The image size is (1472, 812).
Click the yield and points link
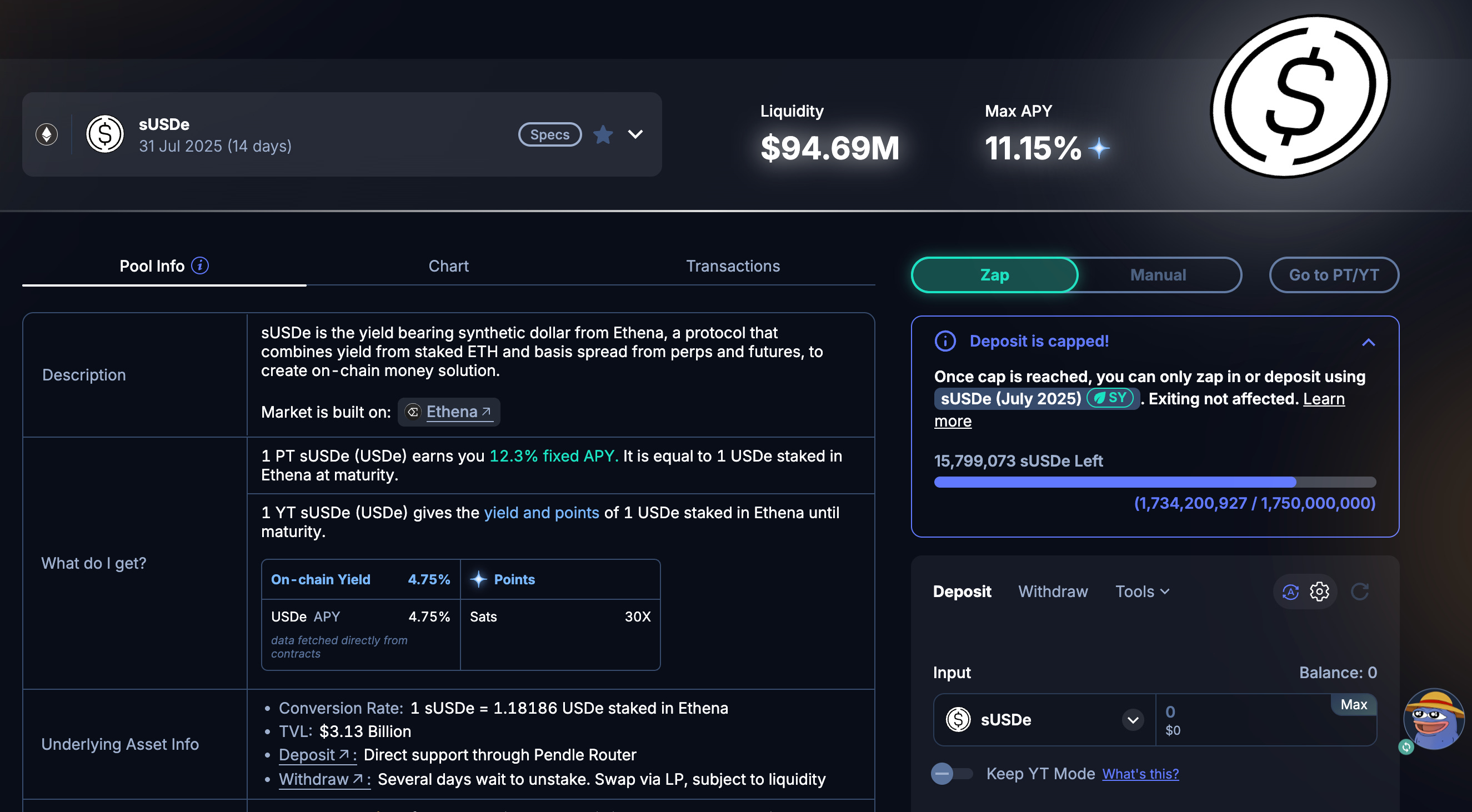pyautogui.click(x=541, y=513)
